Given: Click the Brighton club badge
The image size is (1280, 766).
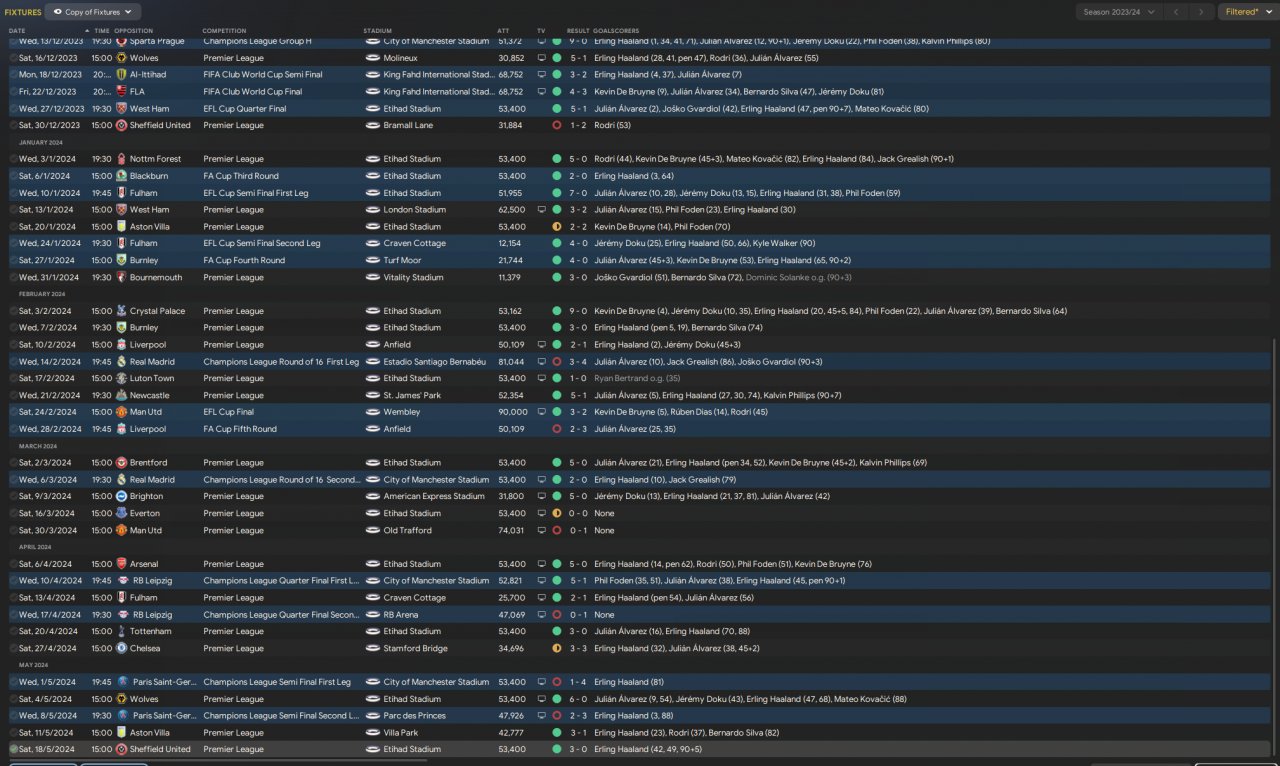Looking at the screenshot, I should (x=121, y=497).
